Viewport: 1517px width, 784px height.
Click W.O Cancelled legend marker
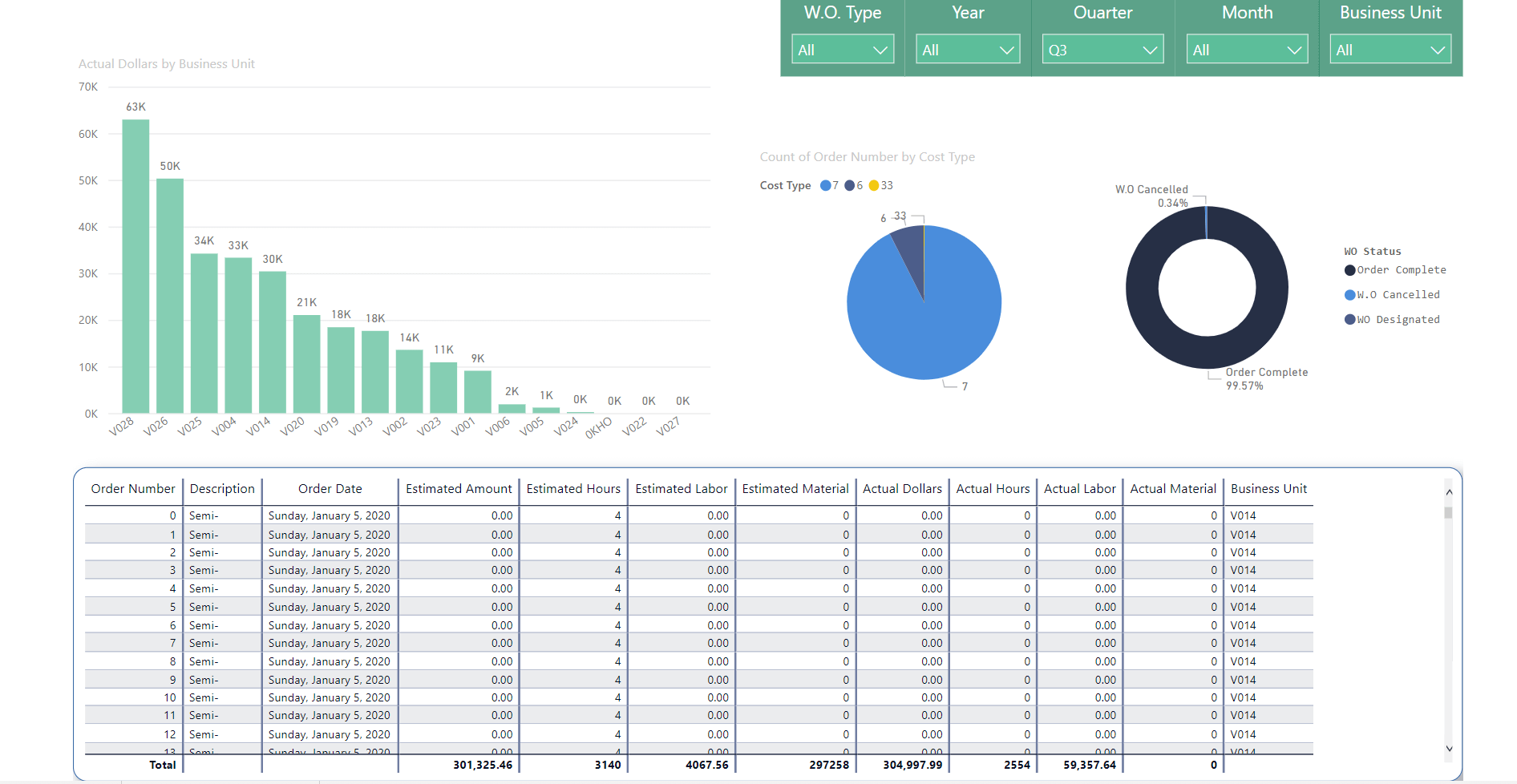coord(1350,295)
